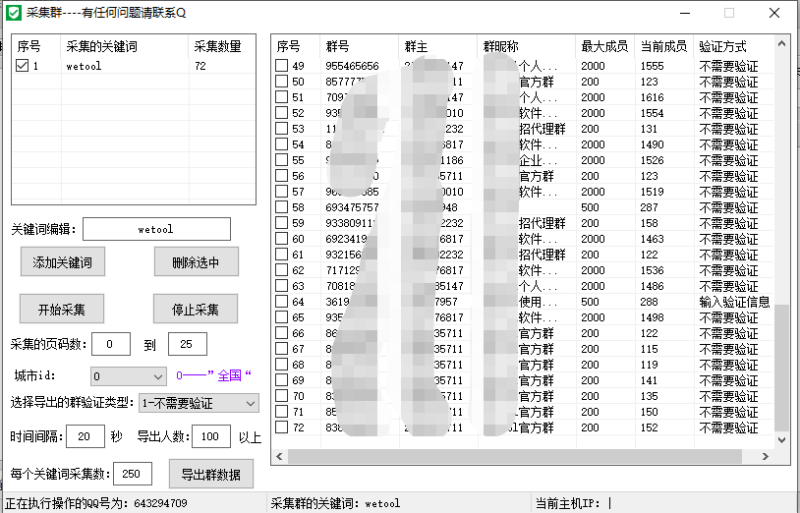Click the 删除选中 button
The image size is (800, 513).
coord(196,262)
